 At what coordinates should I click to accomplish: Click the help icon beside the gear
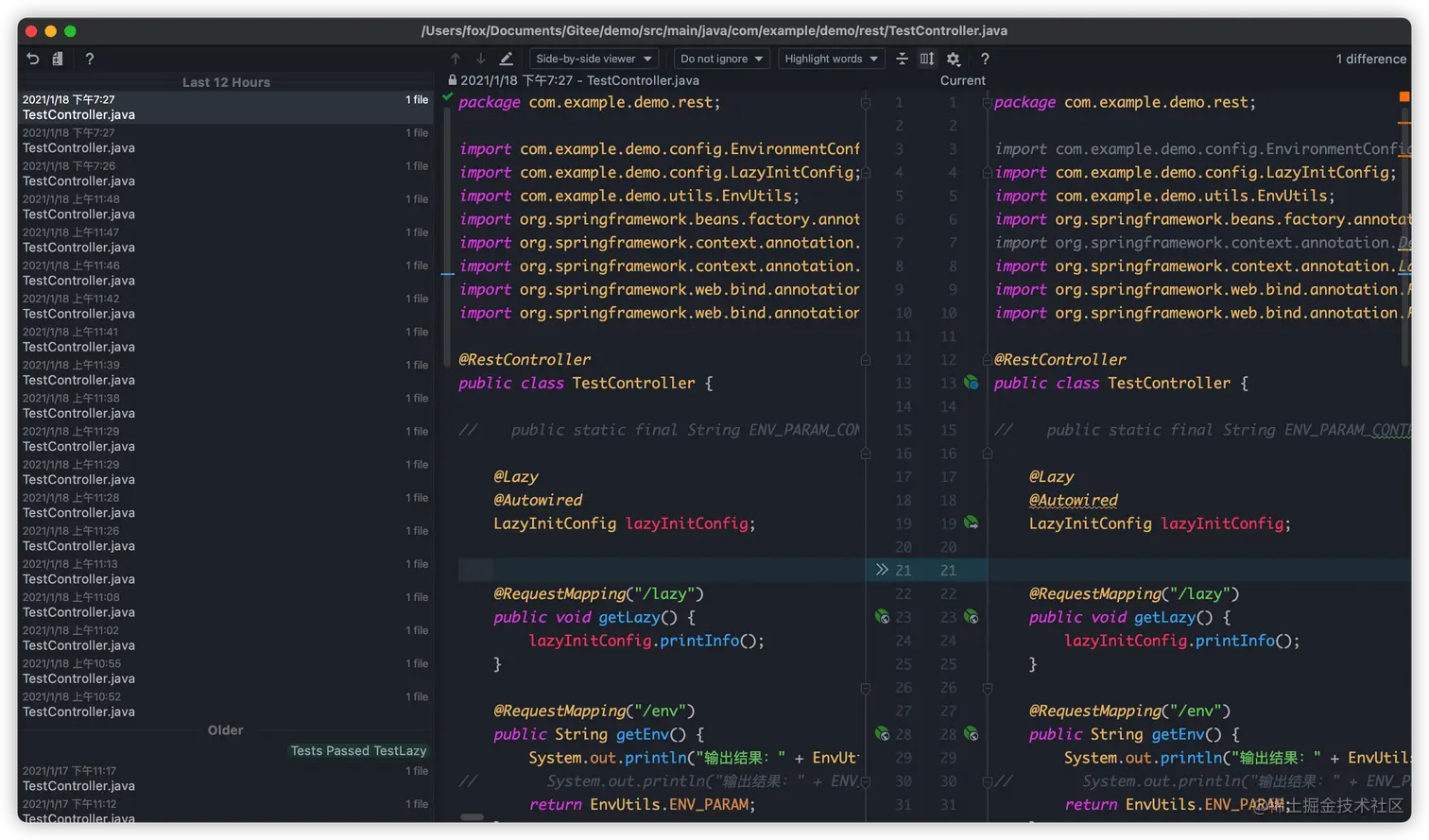[985, 59]
